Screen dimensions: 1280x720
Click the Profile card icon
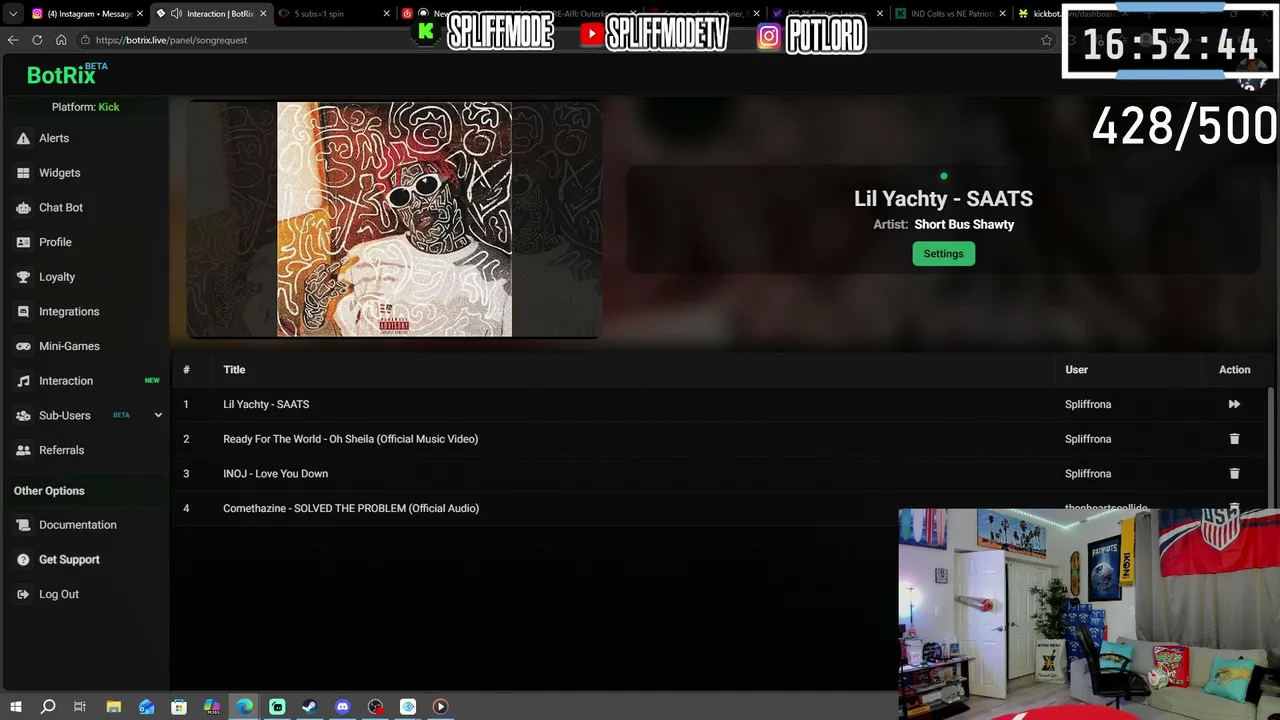point(23,242)
